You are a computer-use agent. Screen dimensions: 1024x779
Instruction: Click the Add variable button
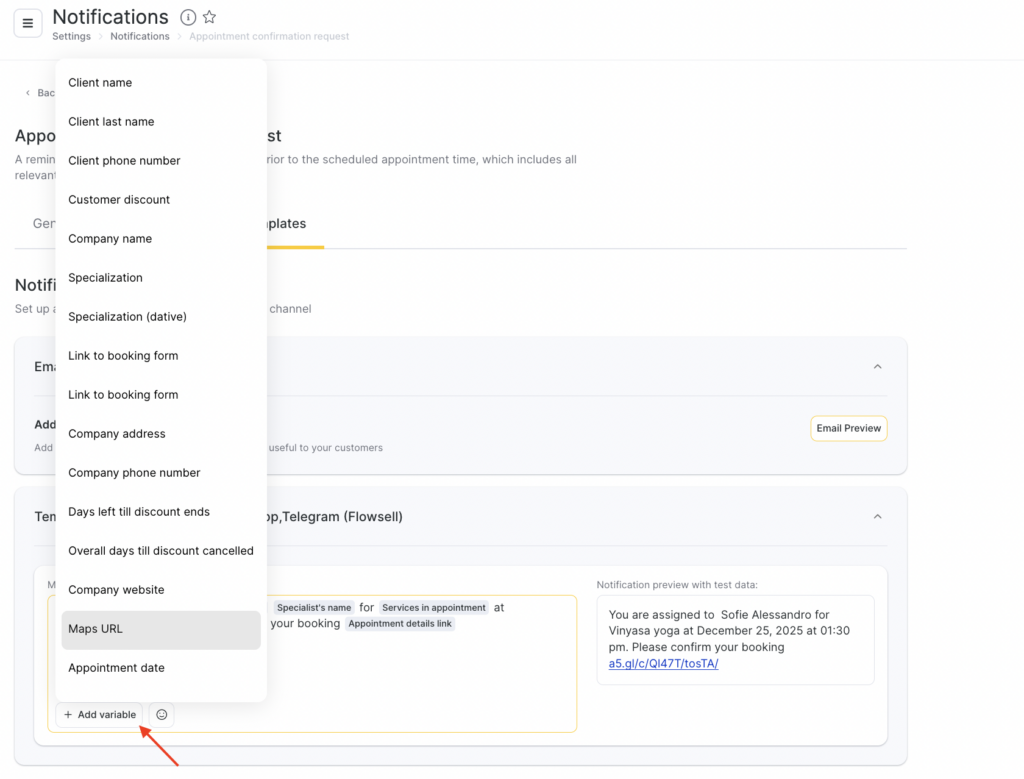(99, 715)
